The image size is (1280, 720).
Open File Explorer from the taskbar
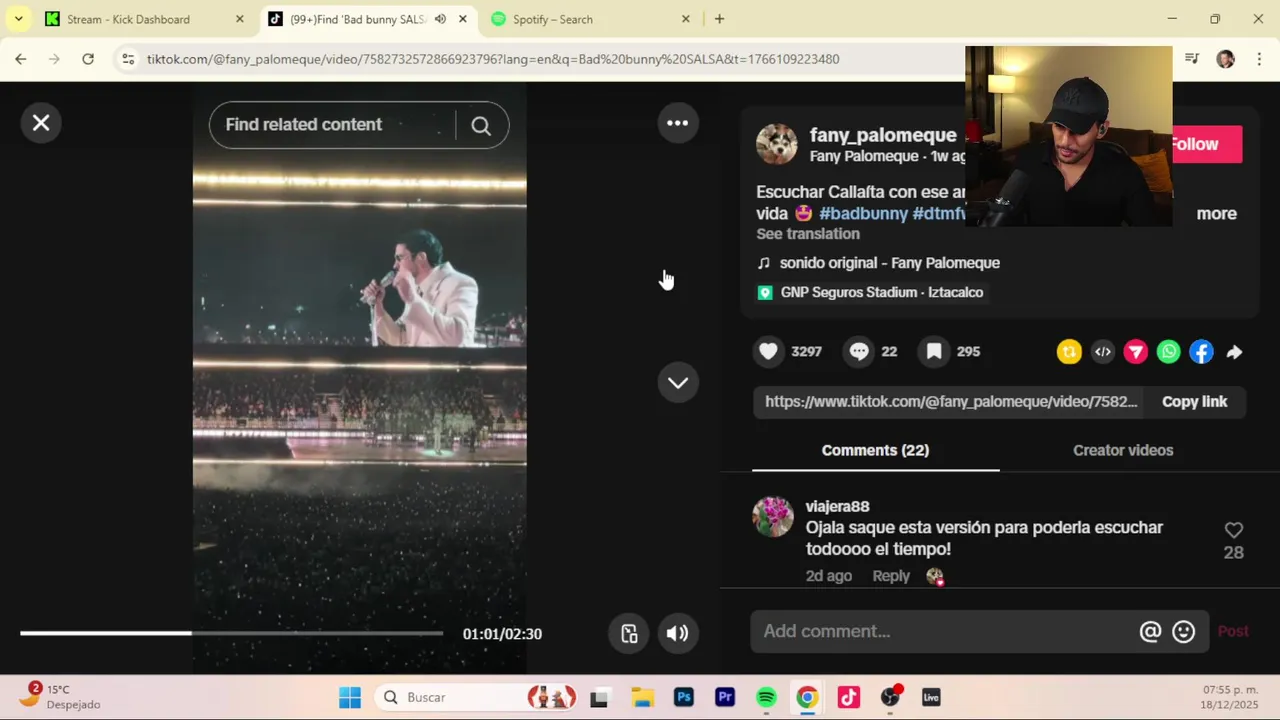642,697
